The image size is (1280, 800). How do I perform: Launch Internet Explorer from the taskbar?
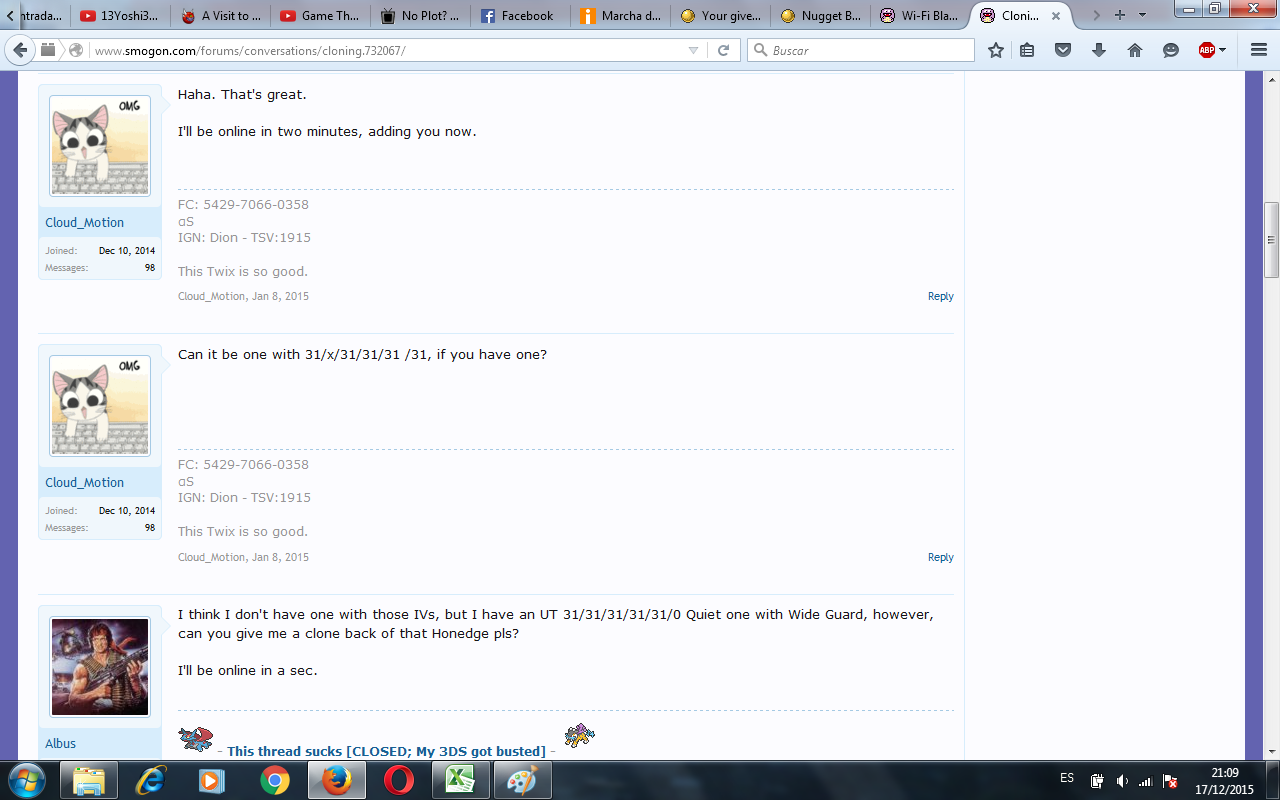pyautogui.click(x=151, y=779)
